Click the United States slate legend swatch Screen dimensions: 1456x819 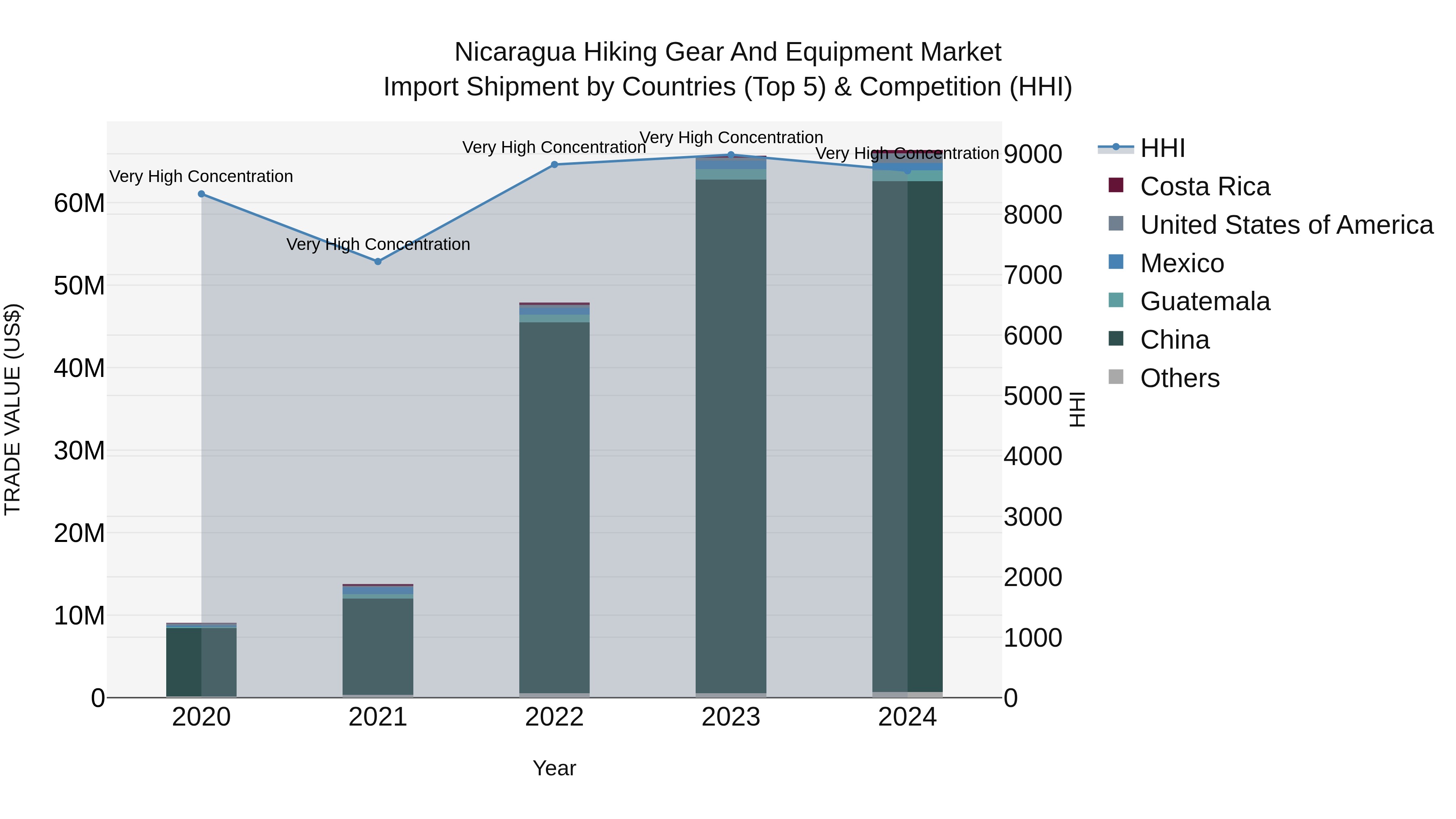(1116, 223)
